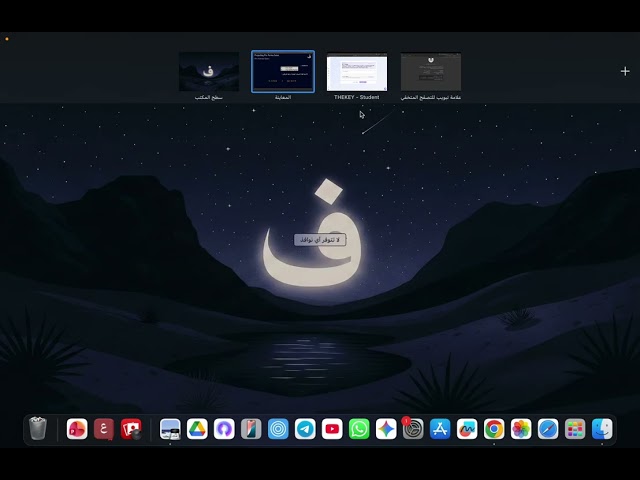
Task: Open the Preview app in Dock
Action: [170, 429]
